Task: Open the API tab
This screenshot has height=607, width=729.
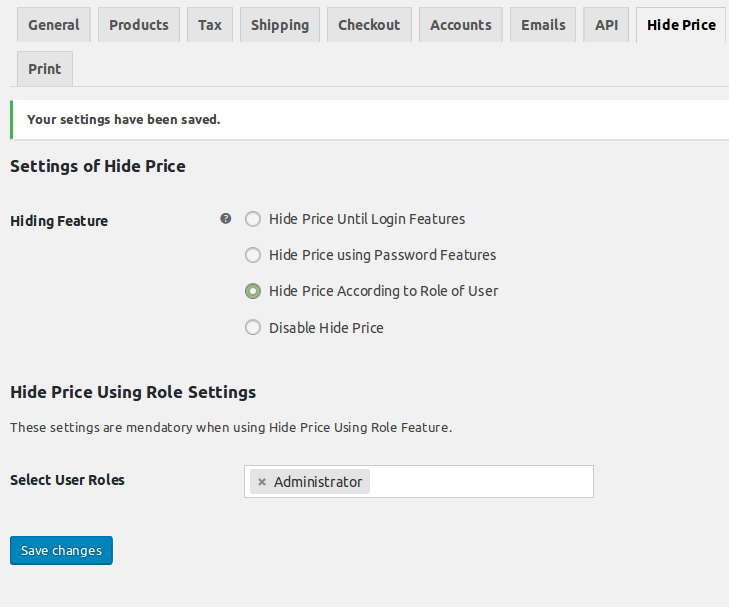Action: [607, 25]
